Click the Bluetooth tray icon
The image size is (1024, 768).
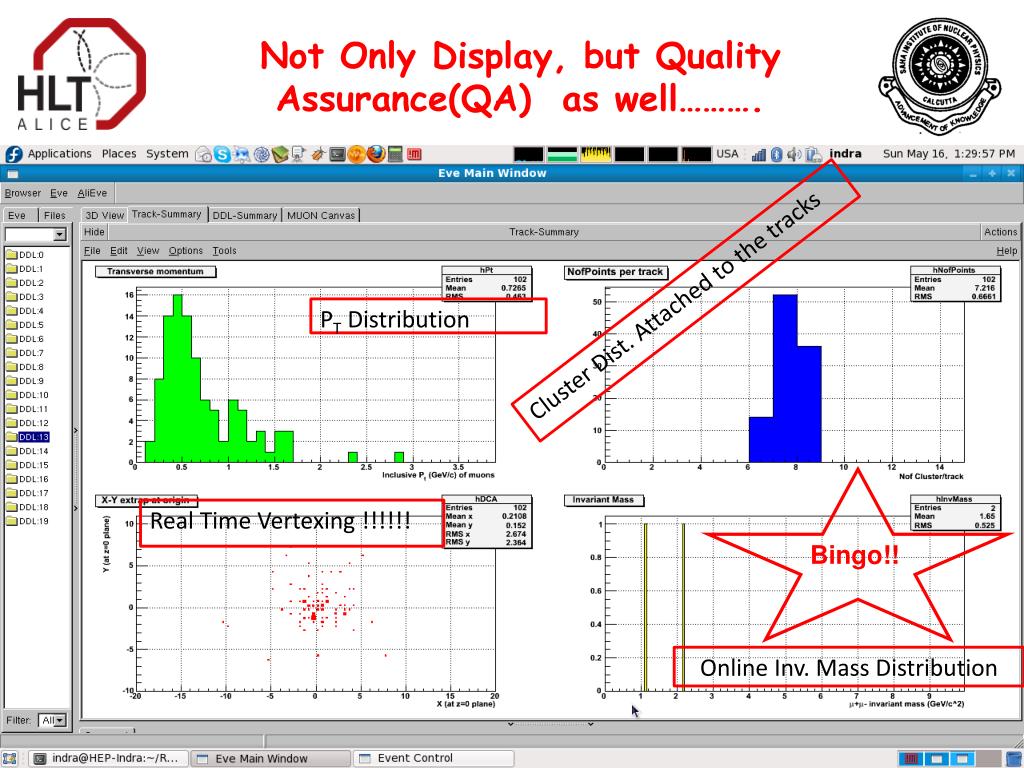pos(776,155)
